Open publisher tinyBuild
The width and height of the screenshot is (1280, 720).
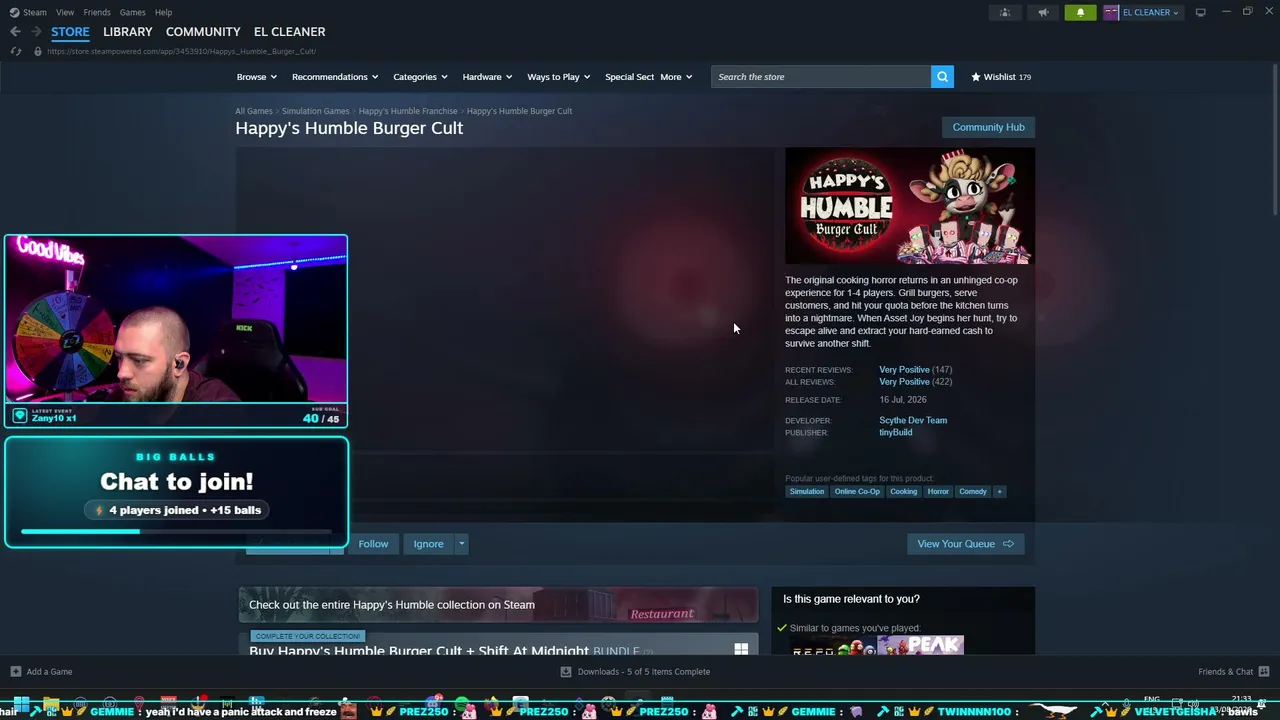(896, 433)
